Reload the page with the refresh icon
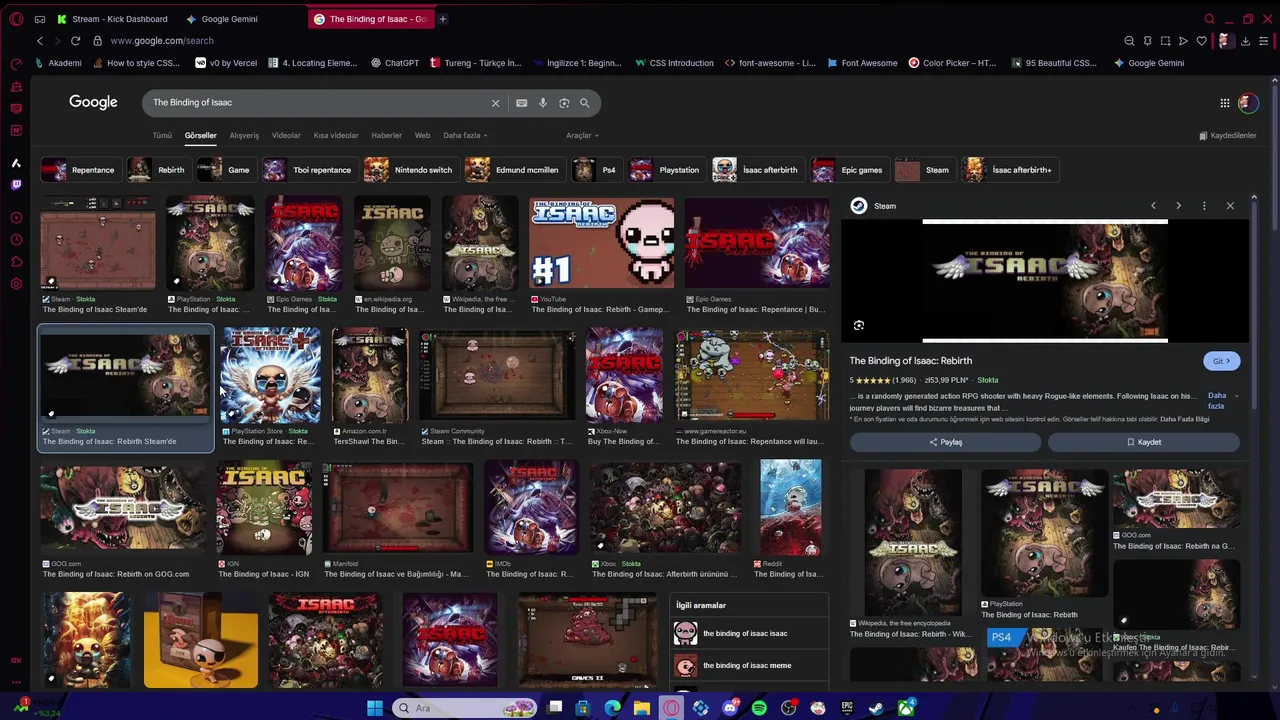 click(75, 41)
